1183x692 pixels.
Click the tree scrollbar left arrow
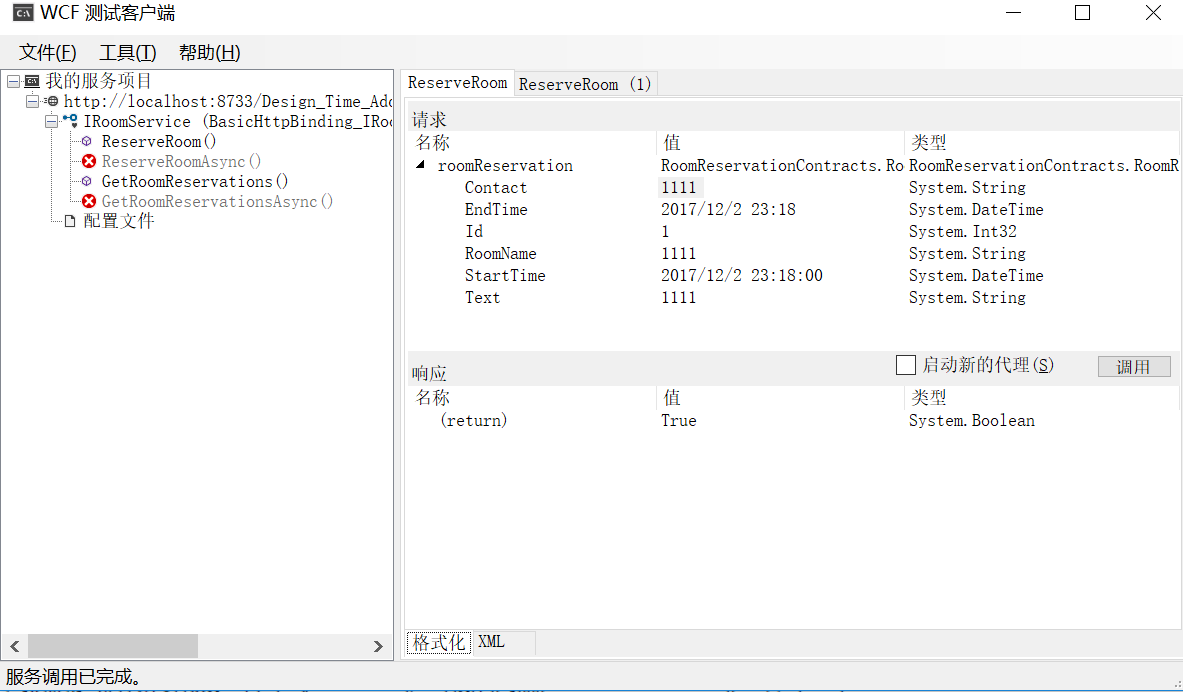(14, 646)
